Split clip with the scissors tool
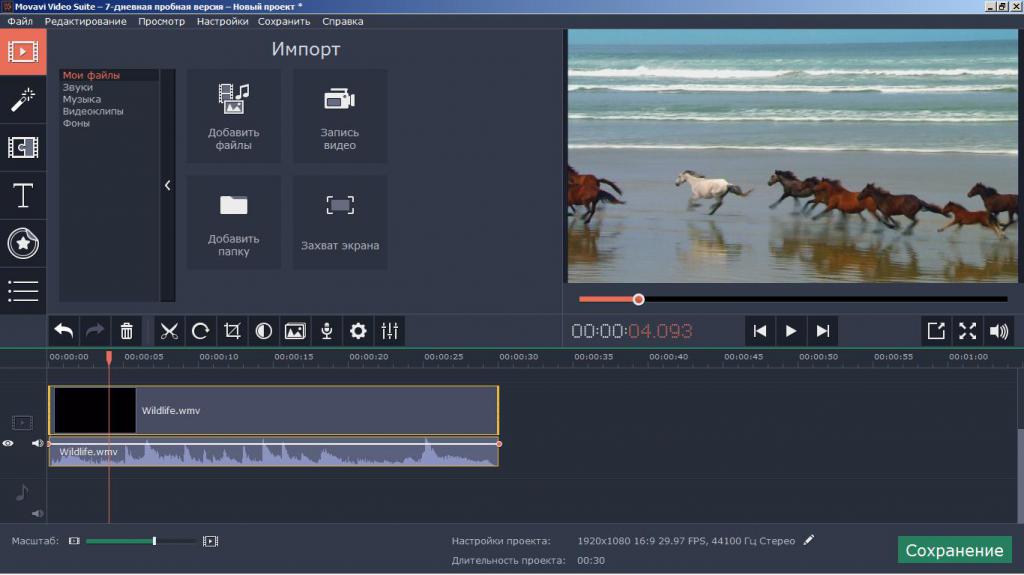 click(169, 331)
